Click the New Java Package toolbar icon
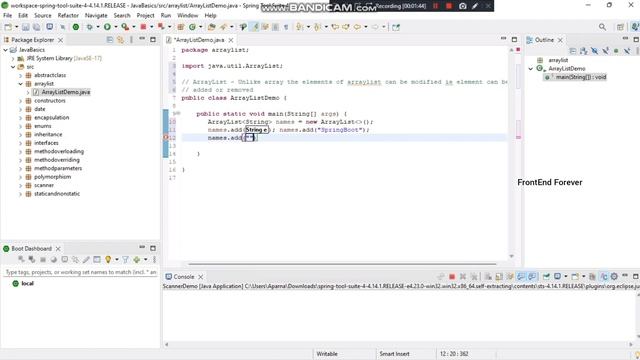This screenshot has width=640, height=360. 180,27
